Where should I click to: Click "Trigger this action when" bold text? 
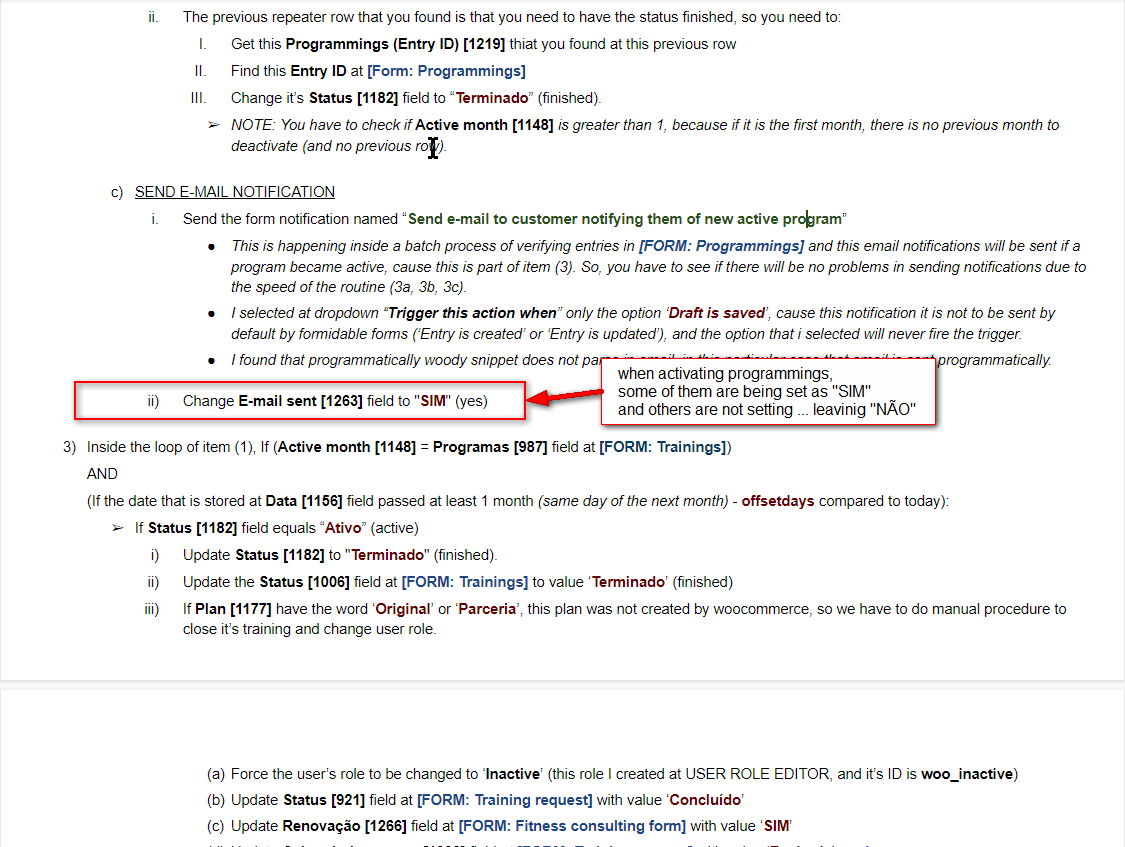(472, 313)
